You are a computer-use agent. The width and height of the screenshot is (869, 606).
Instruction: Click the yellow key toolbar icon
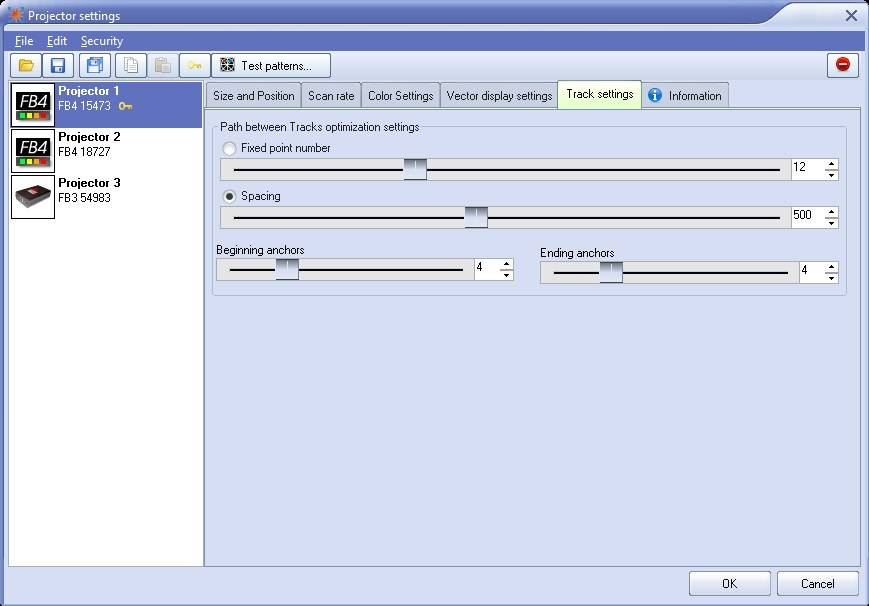coord(194,66)
